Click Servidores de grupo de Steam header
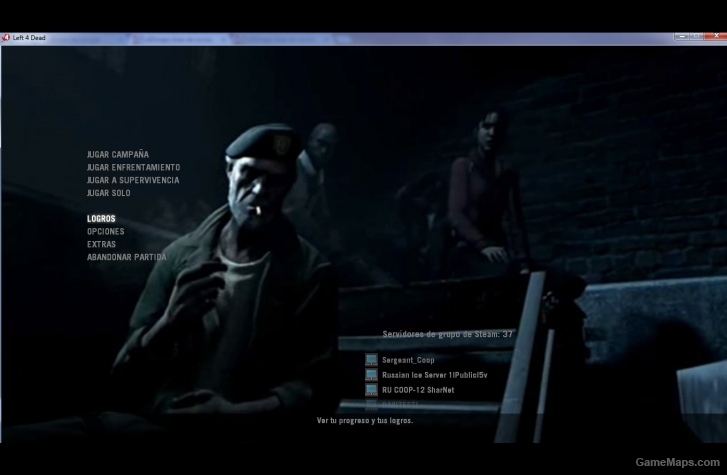The height and width of the screenshot is (475, 727). (447, 334)
